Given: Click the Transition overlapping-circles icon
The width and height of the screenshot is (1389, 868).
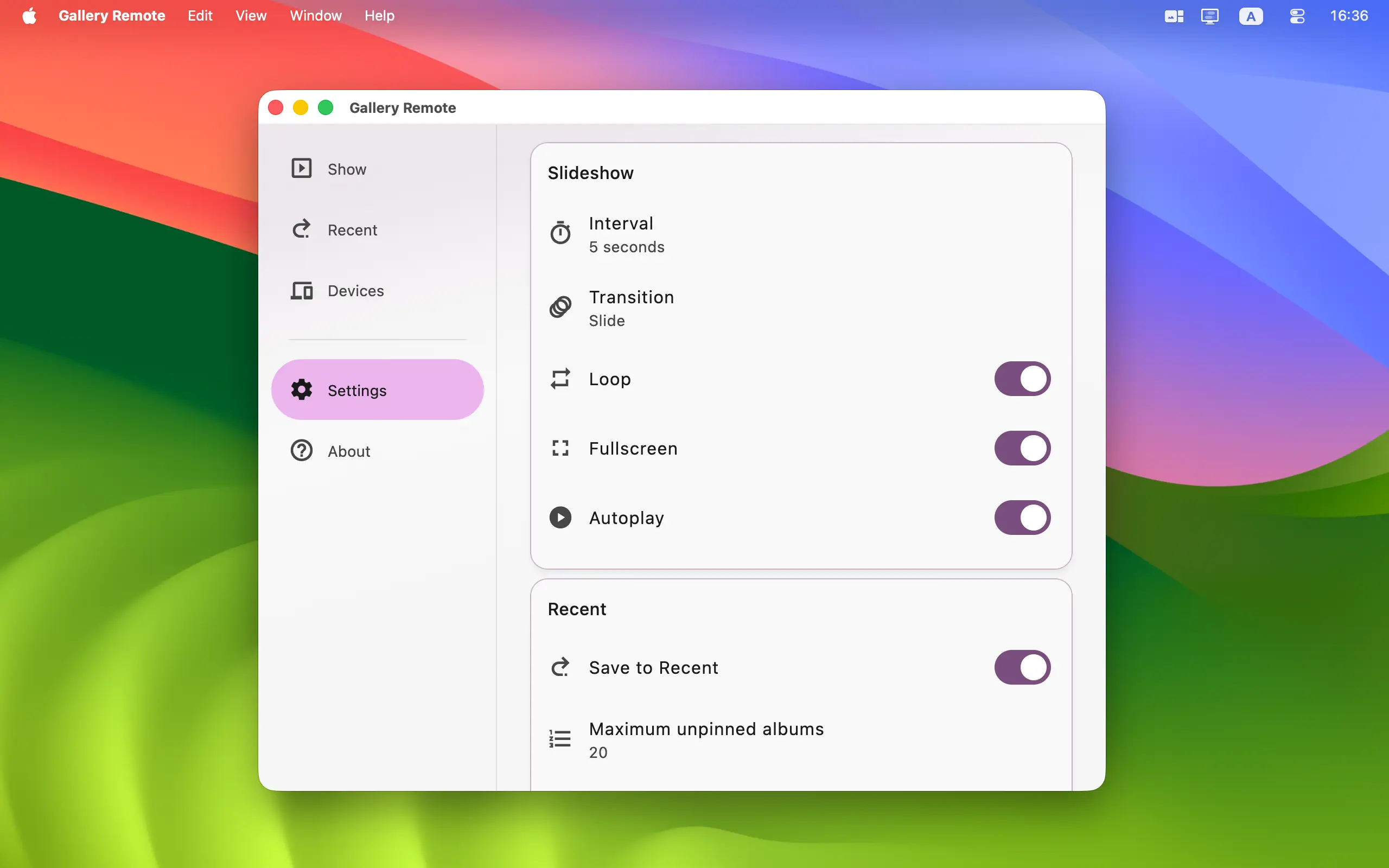Looking at the screenshot, I should (560, 307).
